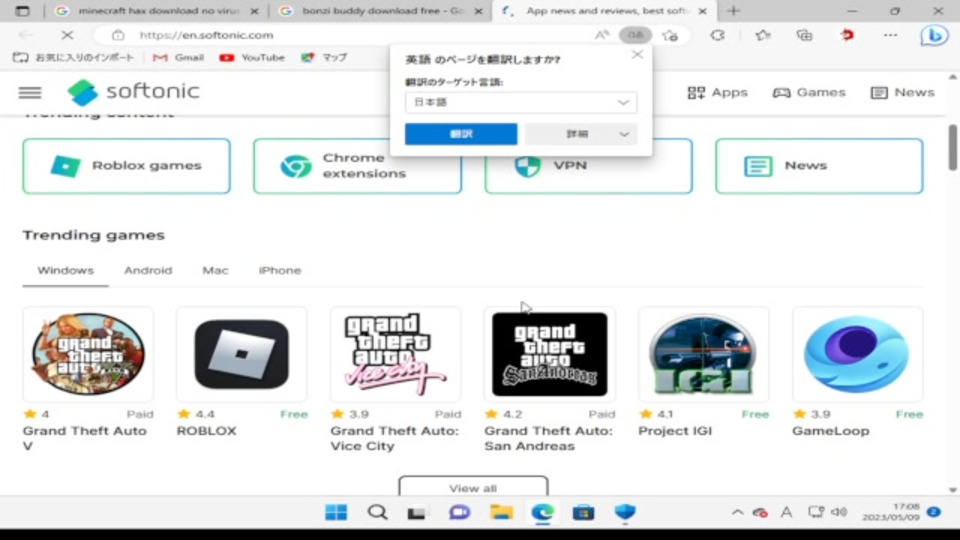Viewport: 960px width, 540px height.
Task: Open the tab actions menu icon
Action: click(22, 11)
